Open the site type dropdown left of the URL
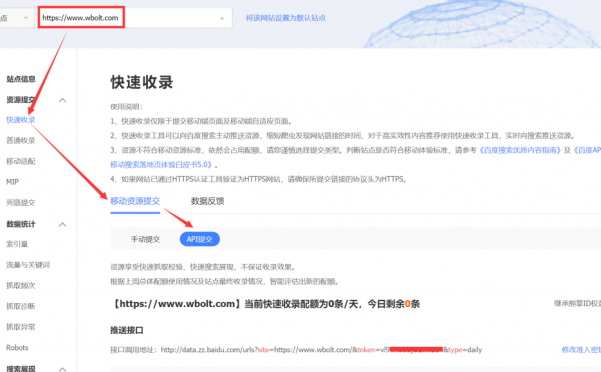Screen dimensions: 601x372 tap(16, 18)
